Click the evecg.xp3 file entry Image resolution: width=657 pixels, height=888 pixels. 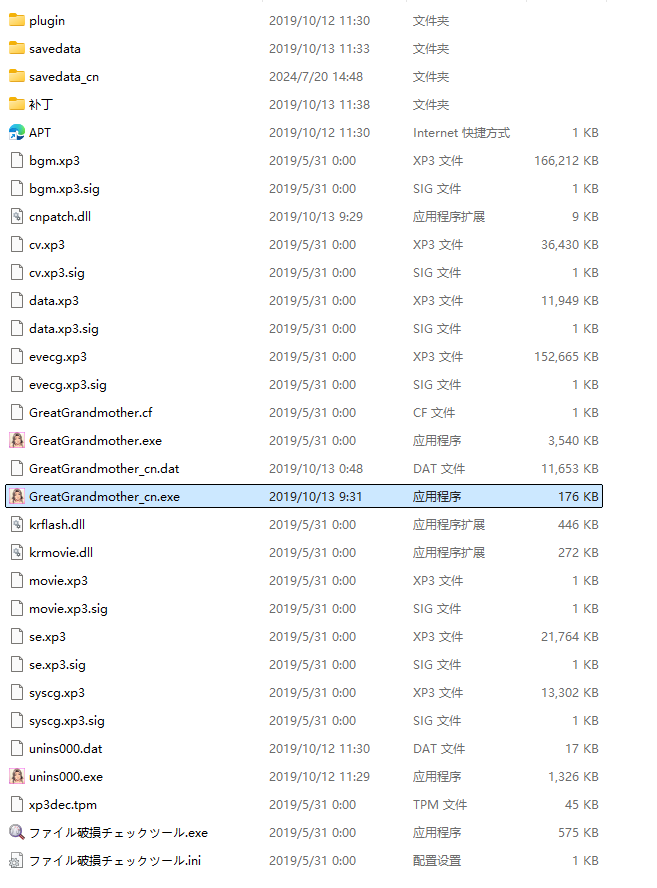58,356
